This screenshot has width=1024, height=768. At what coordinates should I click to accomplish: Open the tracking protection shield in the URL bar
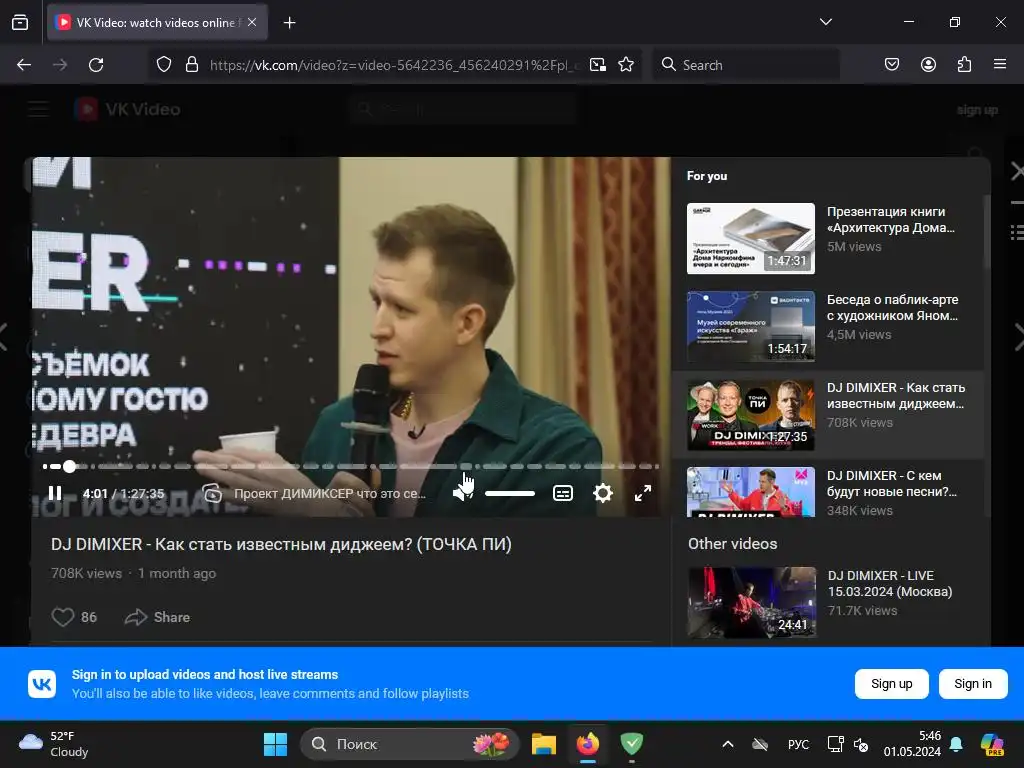[x=164, y=65]
